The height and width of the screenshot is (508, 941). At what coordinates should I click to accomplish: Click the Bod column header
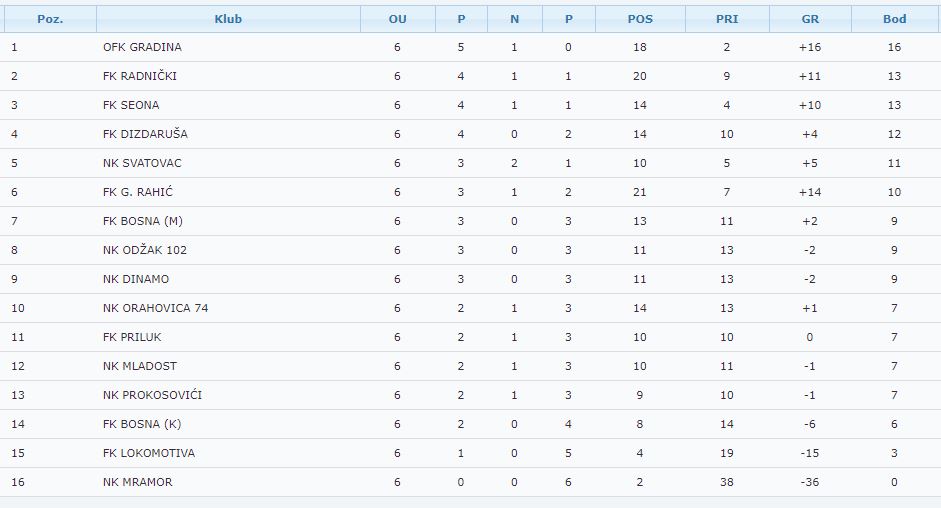(894, 19)
